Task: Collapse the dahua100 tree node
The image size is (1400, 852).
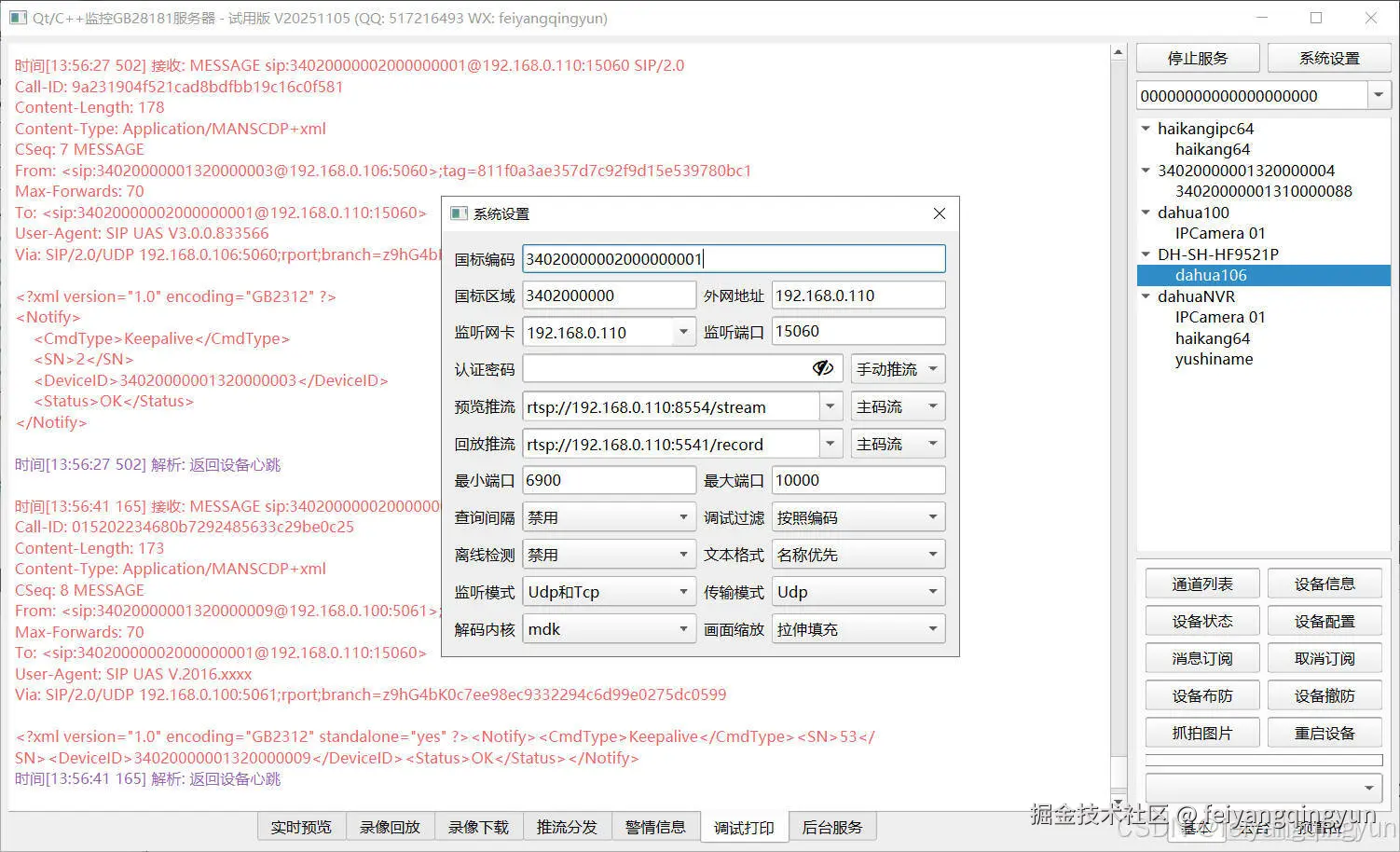Action: [x=1146, y=212]
